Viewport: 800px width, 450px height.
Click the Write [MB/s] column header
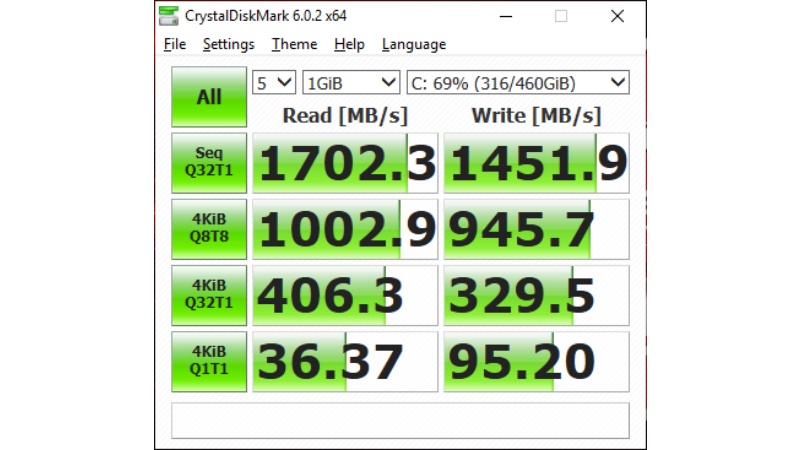coord(536,116)
